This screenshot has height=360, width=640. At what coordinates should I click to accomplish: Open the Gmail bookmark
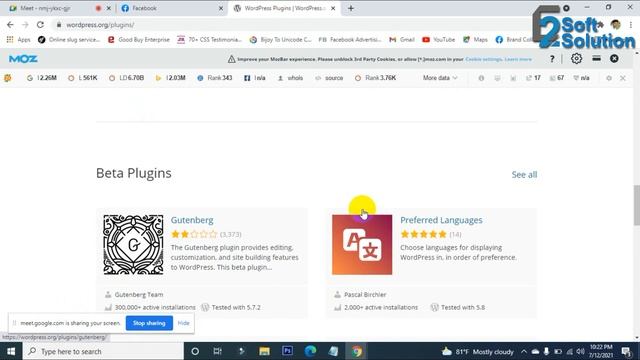coord(402,40)
